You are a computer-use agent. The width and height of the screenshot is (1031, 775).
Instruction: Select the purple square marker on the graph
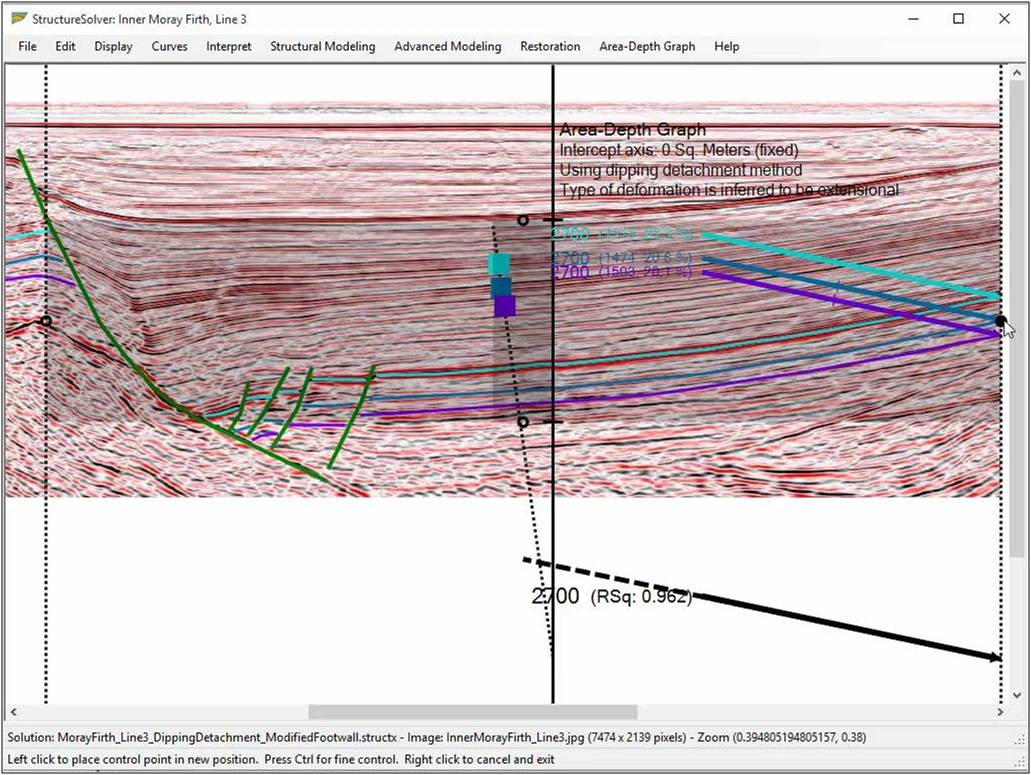[505, 306]
